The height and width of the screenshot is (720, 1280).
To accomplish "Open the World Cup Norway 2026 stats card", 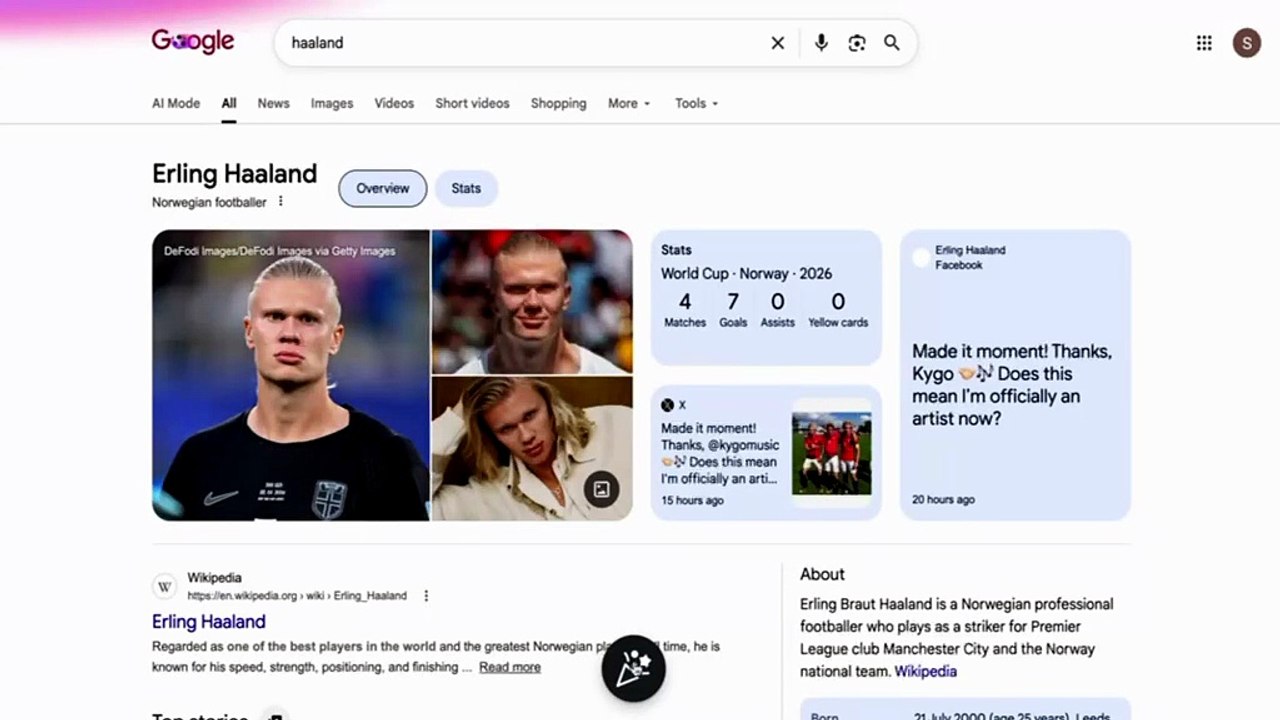I will click(x=766, y=298).
